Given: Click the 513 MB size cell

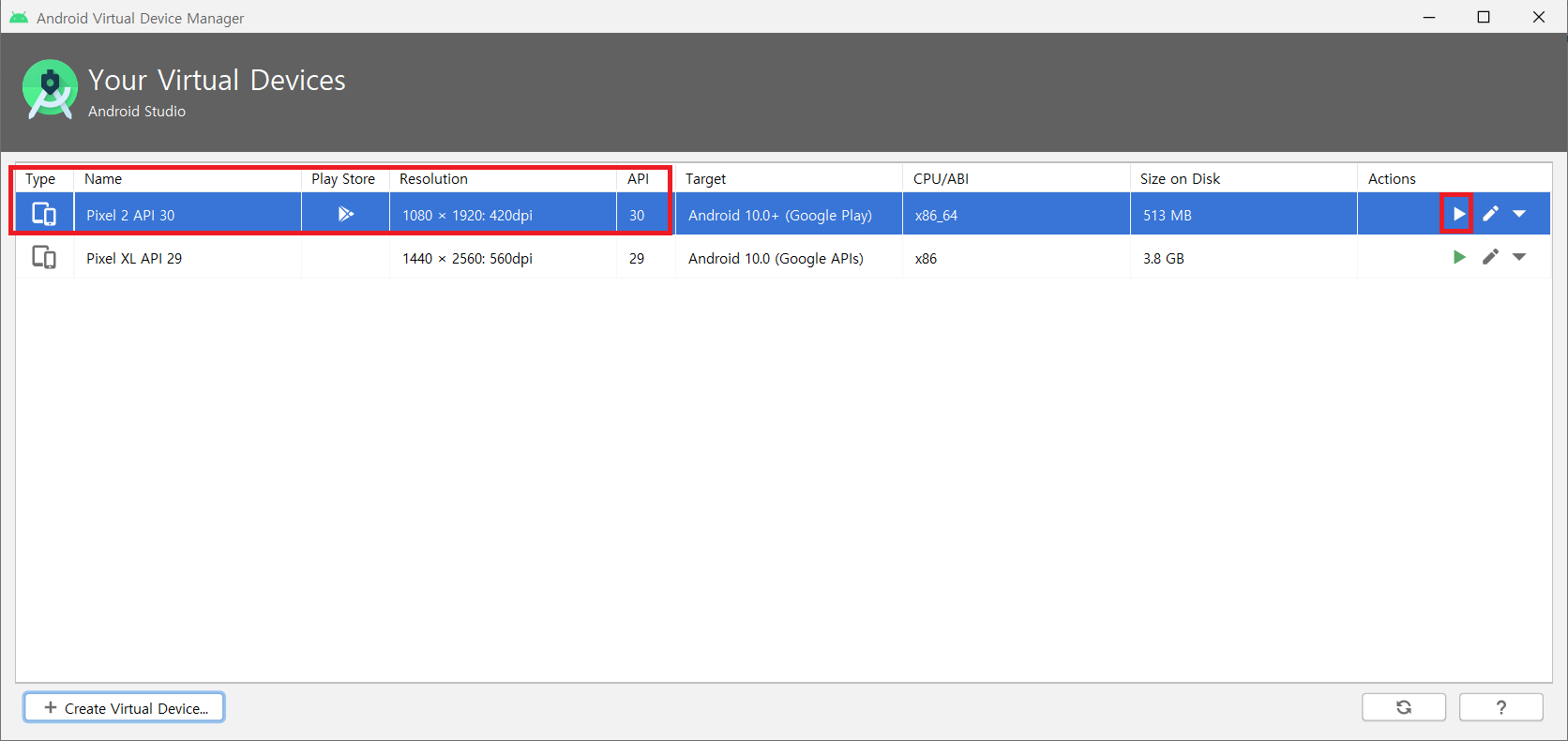Looking at the screenshot, I should [1244, 215].
